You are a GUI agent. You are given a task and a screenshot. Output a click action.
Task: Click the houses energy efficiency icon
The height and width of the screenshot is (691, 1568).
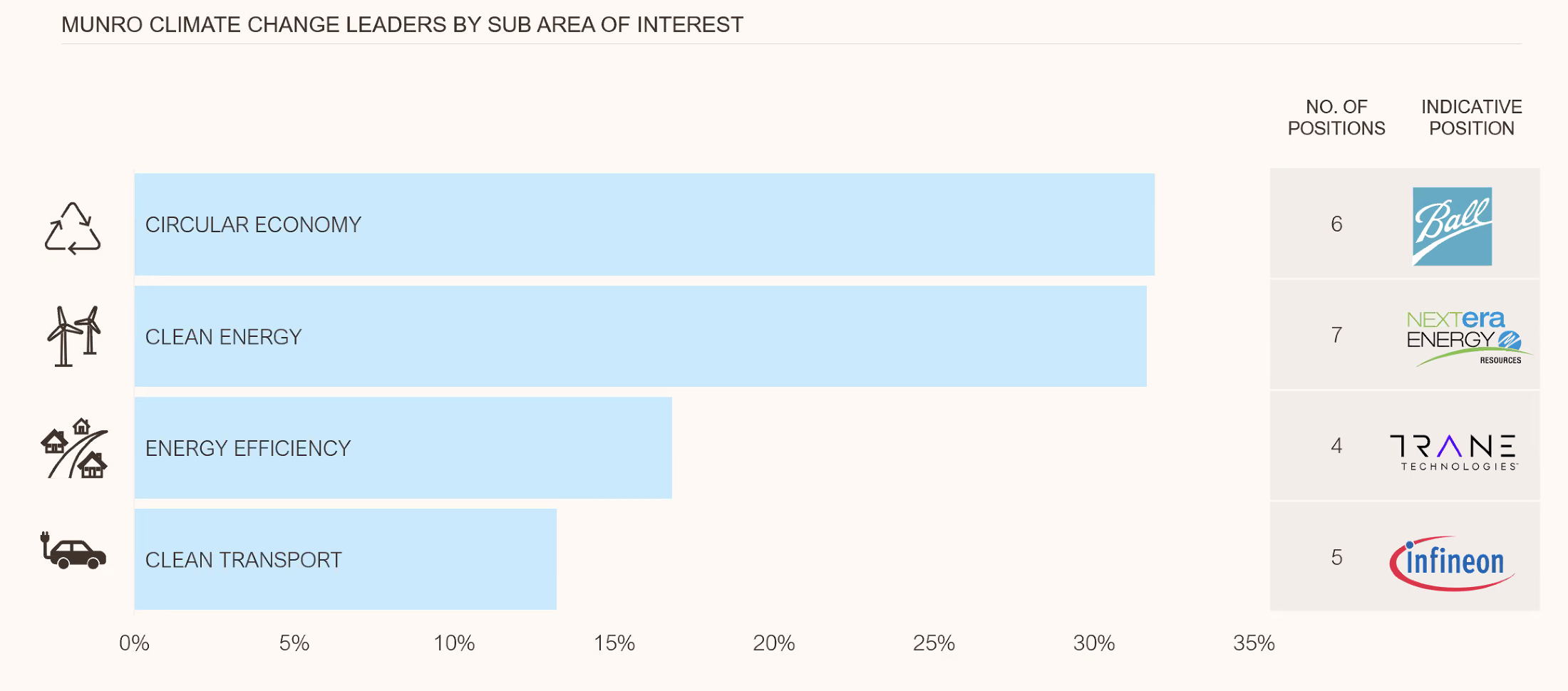(74, 448)
